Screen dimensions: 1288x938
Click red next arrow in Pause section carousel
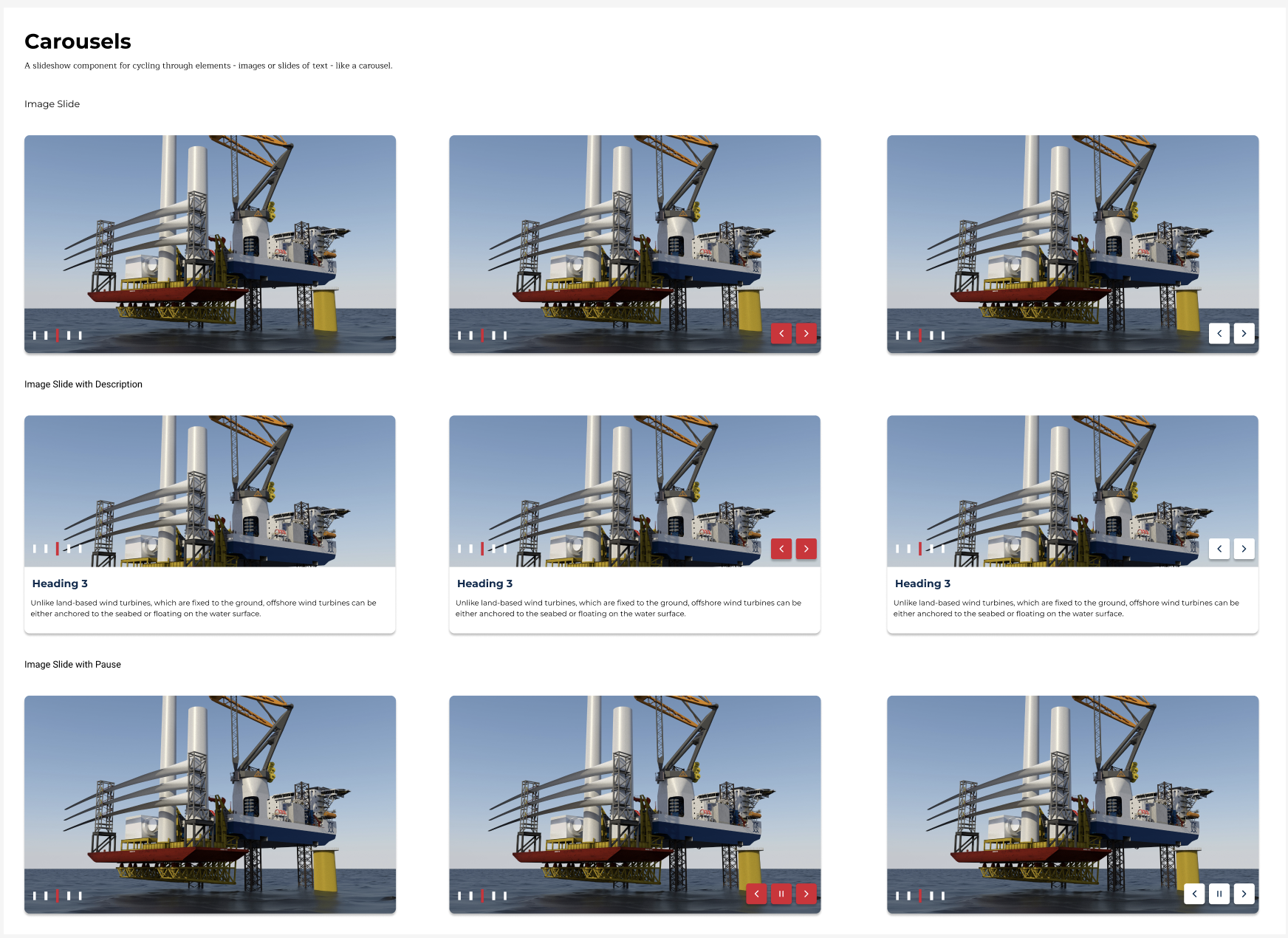click(806, 894)
